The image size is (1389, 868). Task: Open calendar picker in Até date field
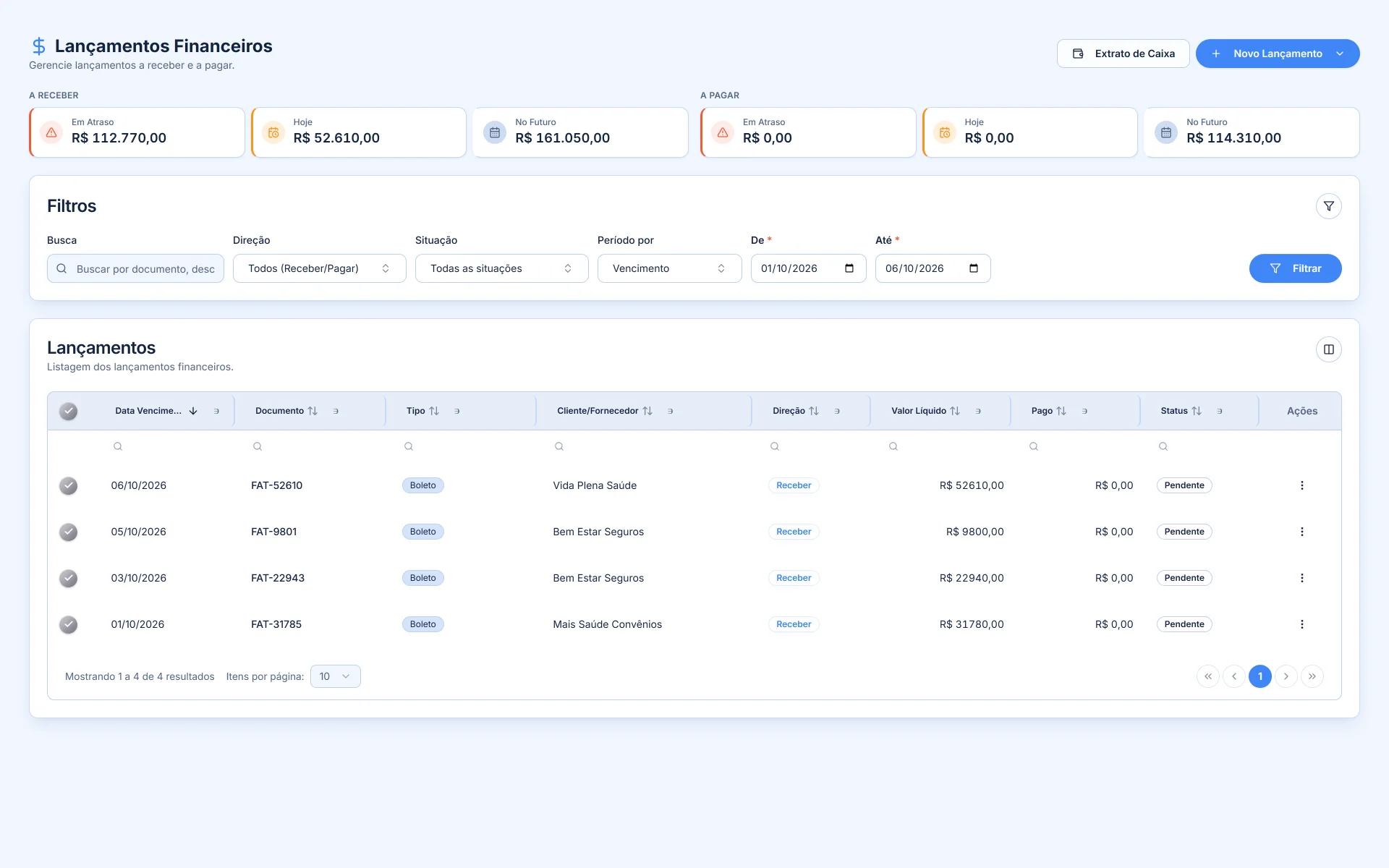tap(974, 268)
